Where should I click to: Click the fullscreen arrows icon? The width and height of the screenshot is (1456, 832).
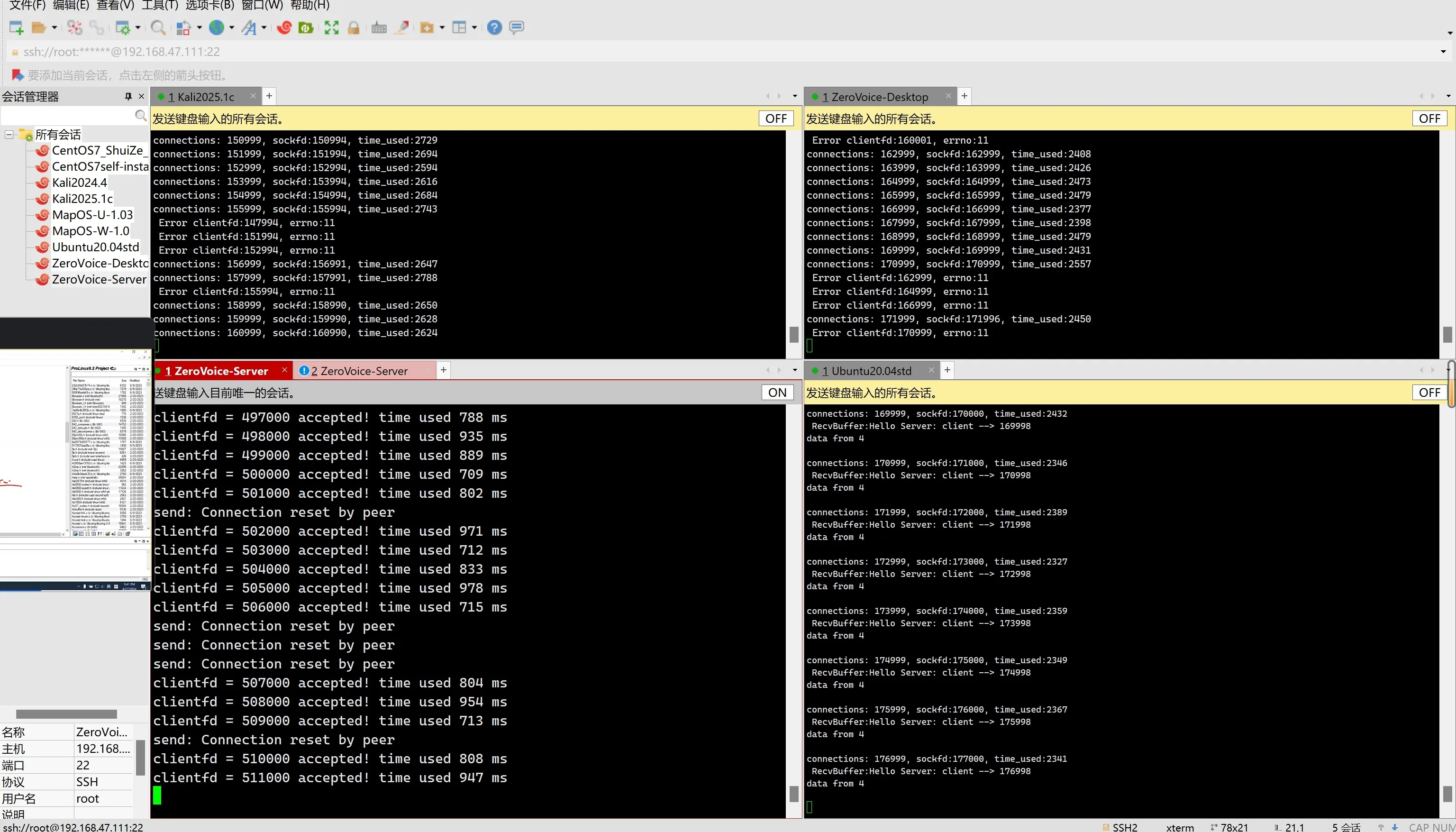point(331,27)
